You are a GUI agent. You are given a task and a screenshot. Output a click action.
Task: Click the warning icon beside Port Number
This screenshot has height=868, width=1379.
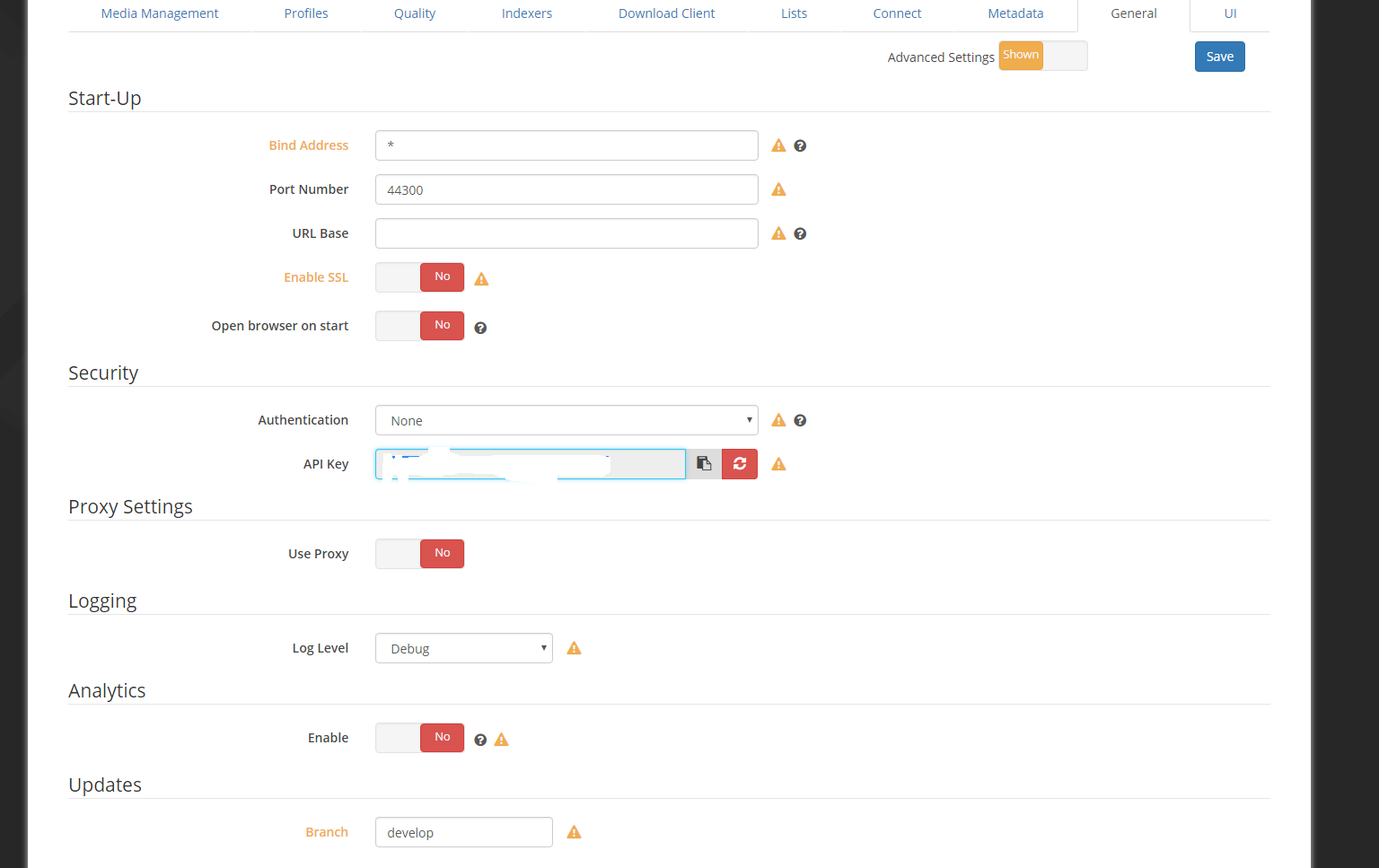point(778,189)
